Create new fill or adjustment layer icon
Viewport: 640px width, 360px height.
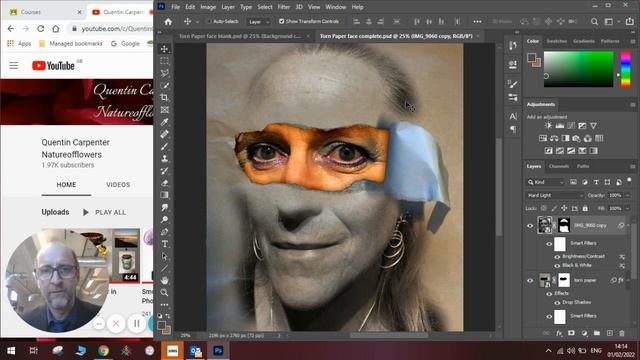(584, 333)
